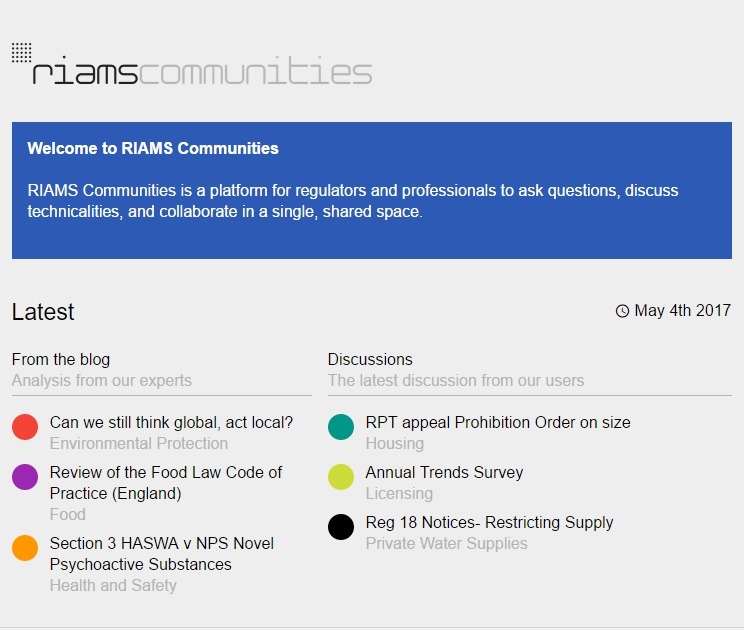Open 'Can we still think global, act local?'
Viewport: 744px width, 630px height.
click(x=171, y=422)
